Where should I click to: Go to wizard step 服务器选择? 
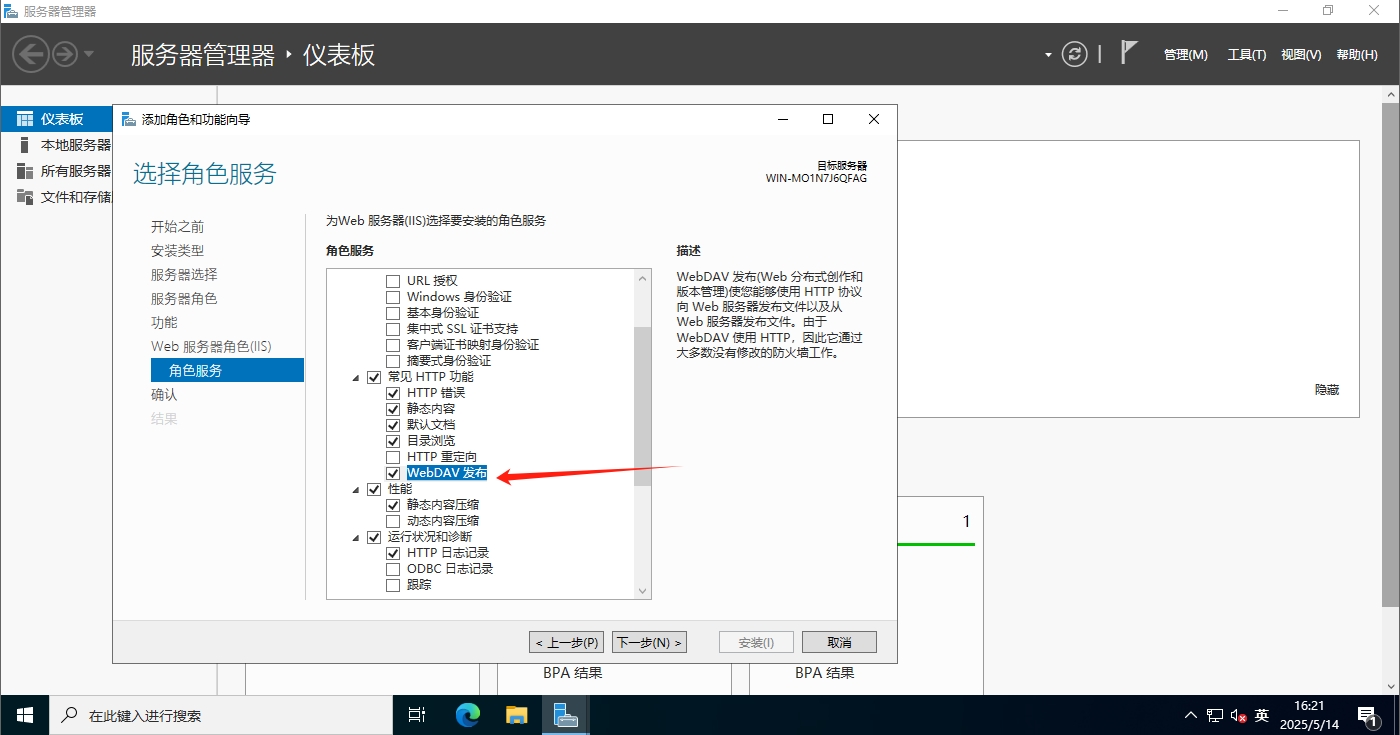[x=184, y=275]
